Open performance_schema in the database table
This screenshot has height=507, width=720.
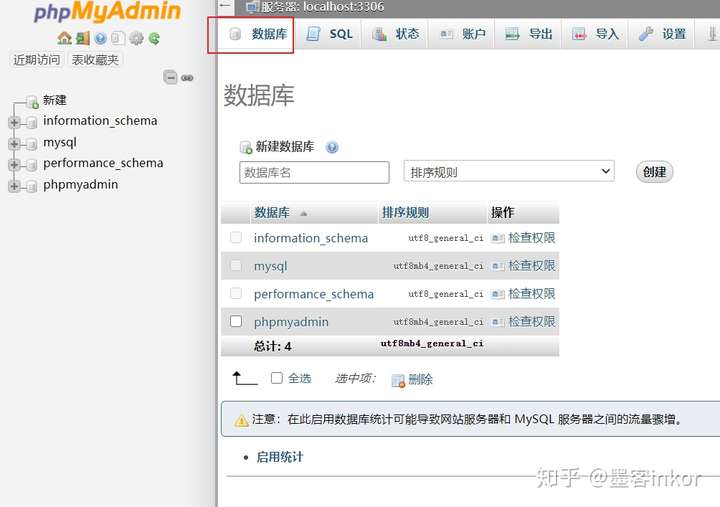[314, 294]
